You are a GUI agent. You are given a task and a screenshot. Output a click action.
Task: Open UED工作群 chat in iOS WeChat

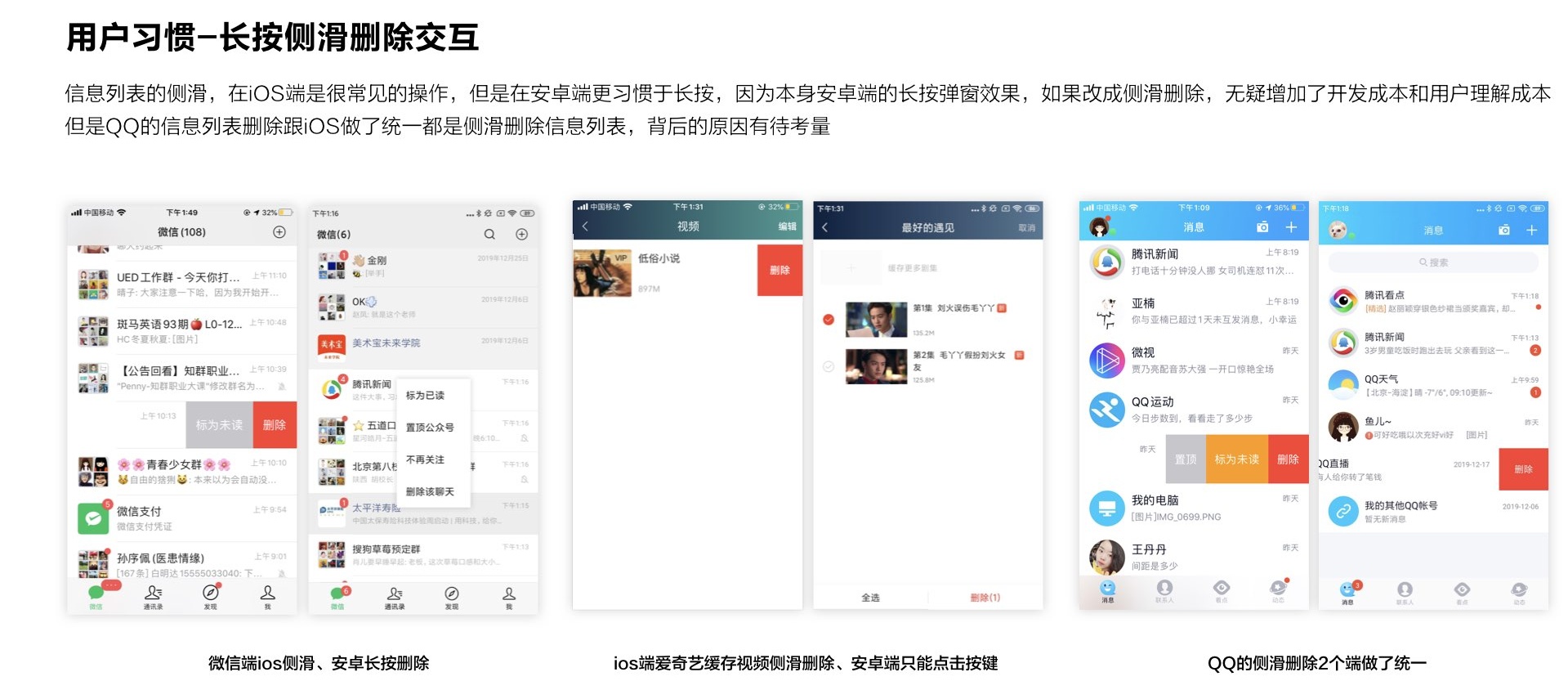coord(182,284)
